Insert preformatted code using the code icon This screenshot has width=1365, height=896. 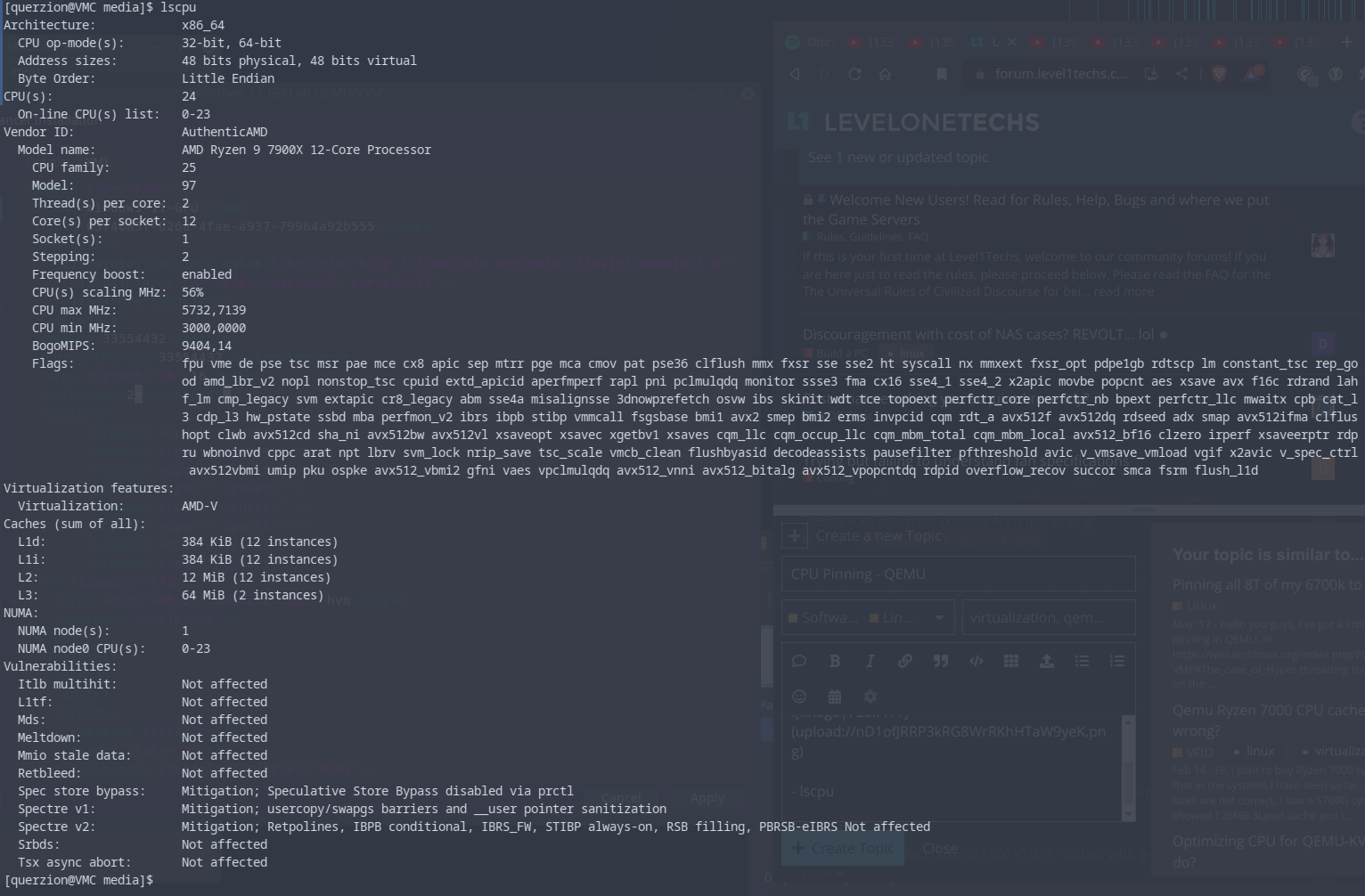(x=977, y=661)
